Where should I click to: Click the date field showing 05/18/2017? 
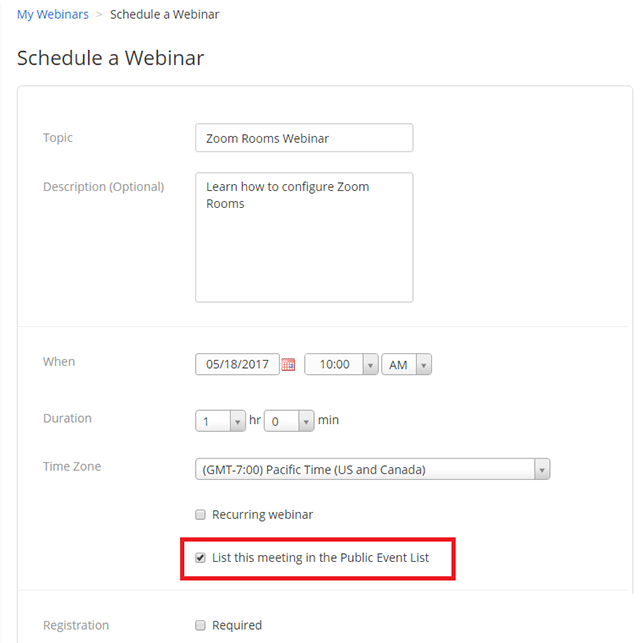click(237, 364)
